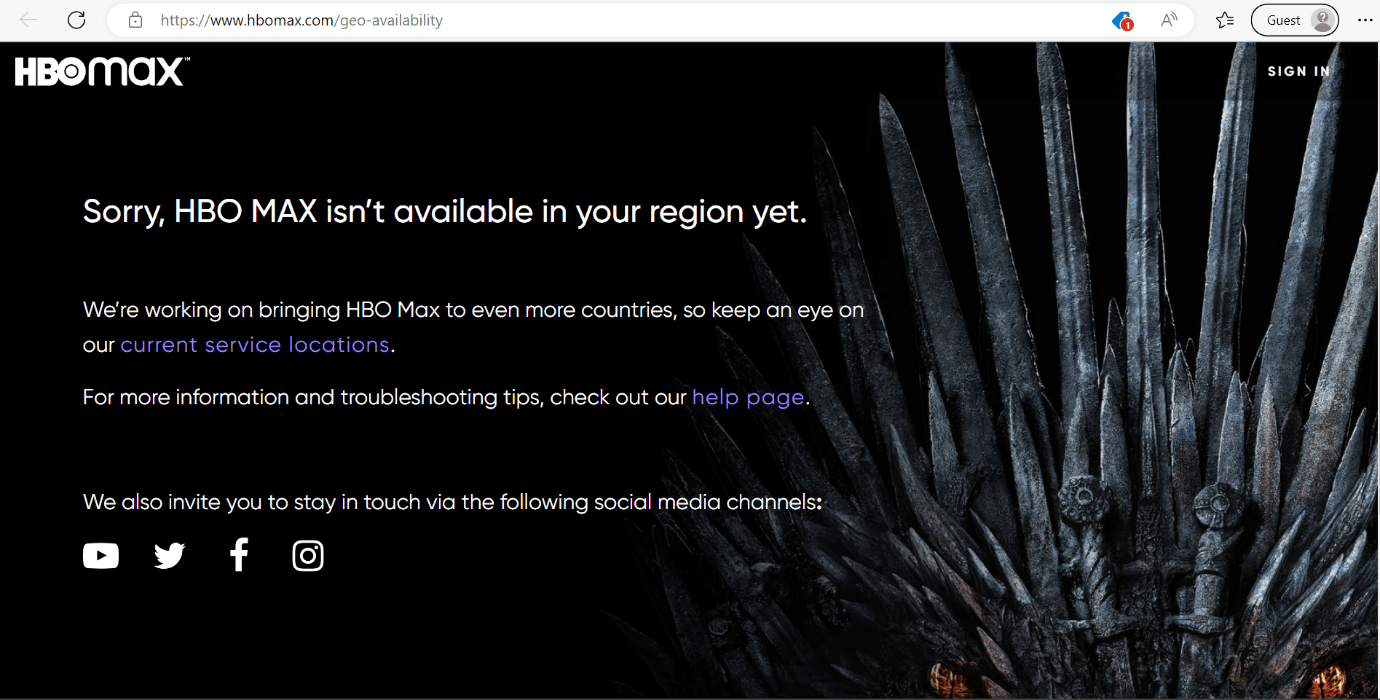Open HBO Max's Twitter page
Viewport: 1380px width, 700px height.
coord(169,555)
